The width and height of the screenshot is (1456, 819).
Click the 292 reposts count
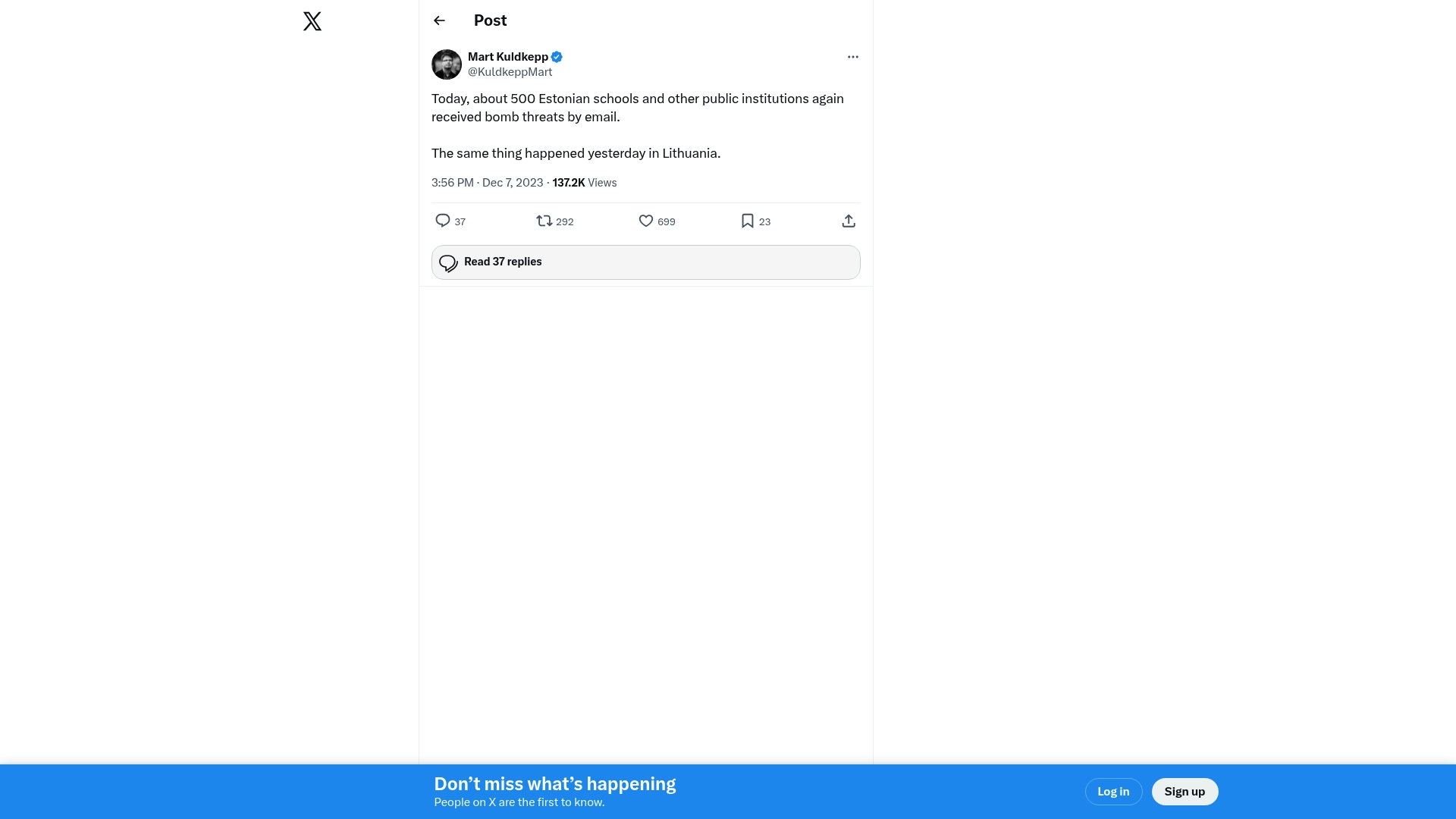[x=565, y=222]
